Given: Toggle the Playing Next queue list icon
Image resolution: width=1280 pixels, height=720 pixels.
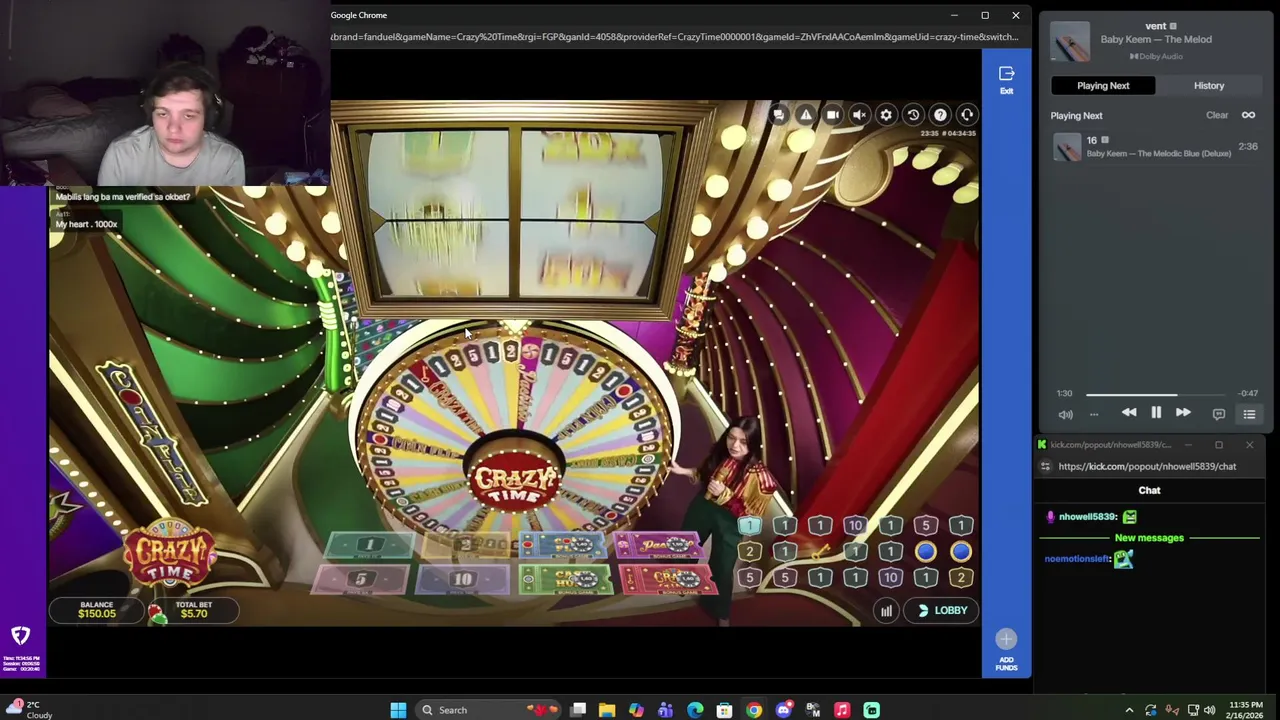Looking at the screenshot, I should [x=1249, y=414].
